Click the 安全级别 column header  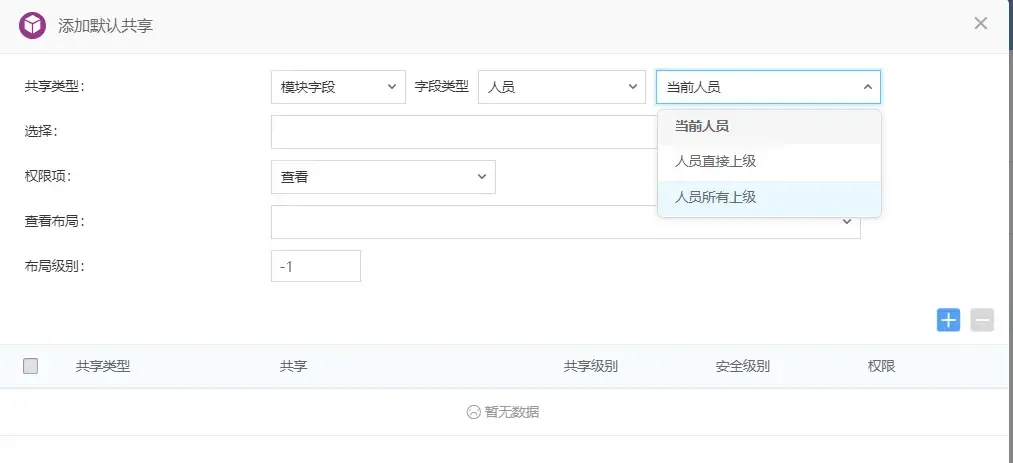tap(742, 367)
